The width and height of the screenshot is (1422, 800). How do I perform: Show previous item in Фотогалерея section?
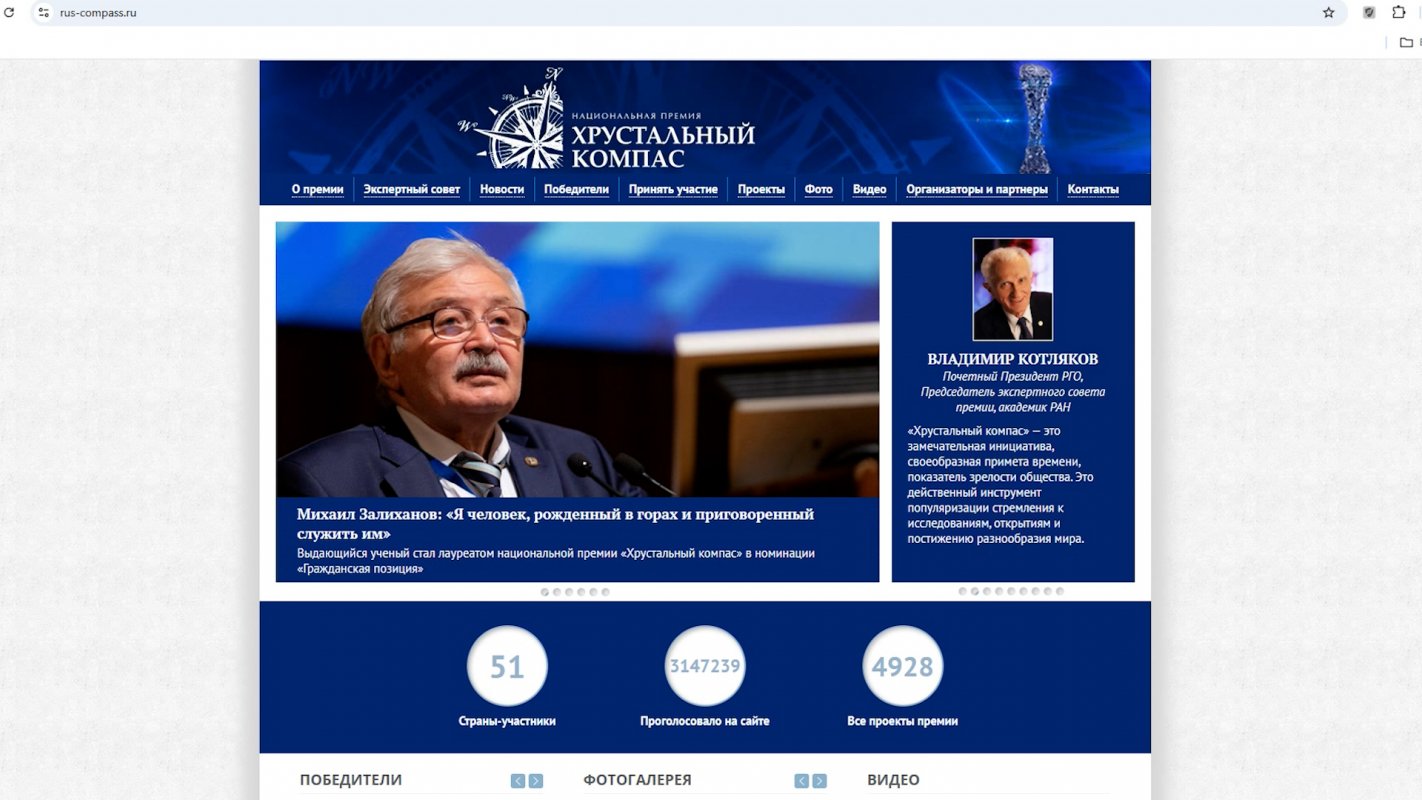(802, 781)
